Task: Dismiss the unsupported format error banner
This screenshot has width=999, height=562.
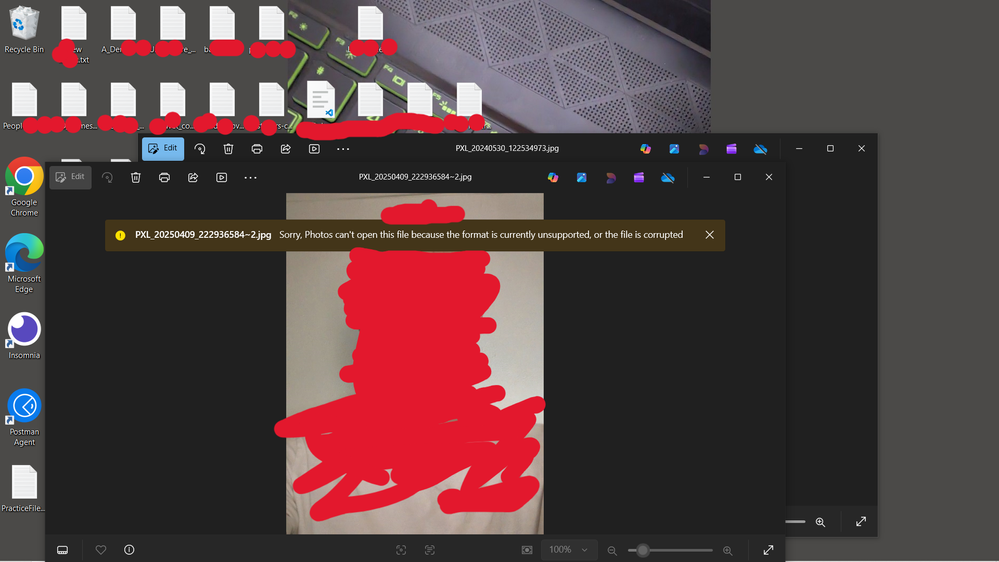Action: click(709, 234)
